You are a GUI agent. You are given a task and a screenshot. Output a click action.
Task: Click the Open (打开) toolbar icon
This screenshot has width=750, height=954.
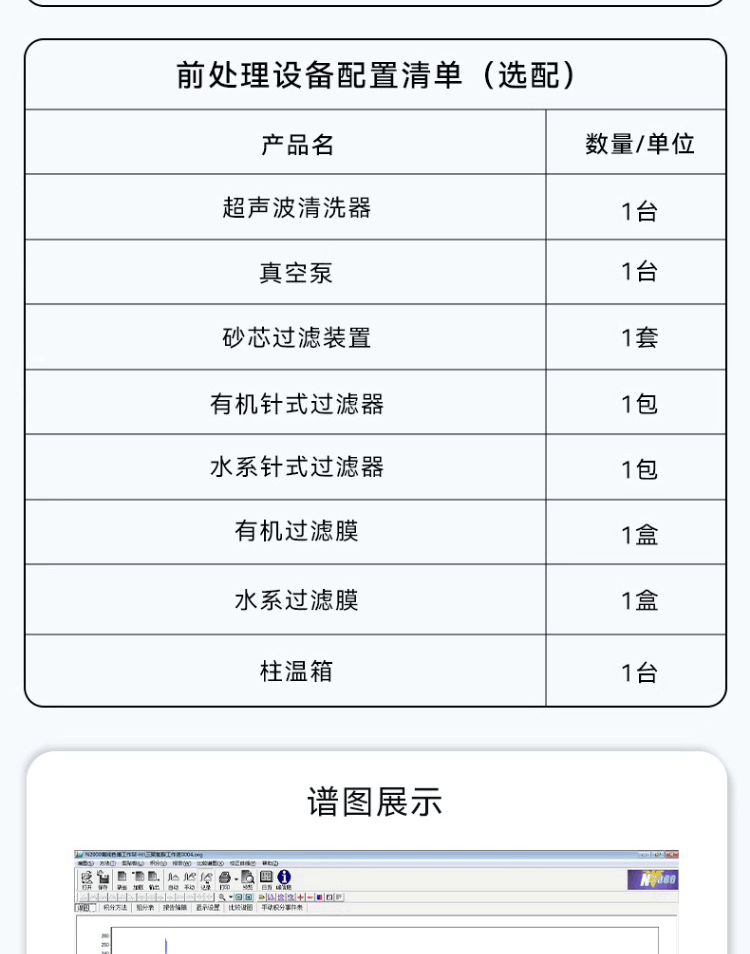(87, 879)
